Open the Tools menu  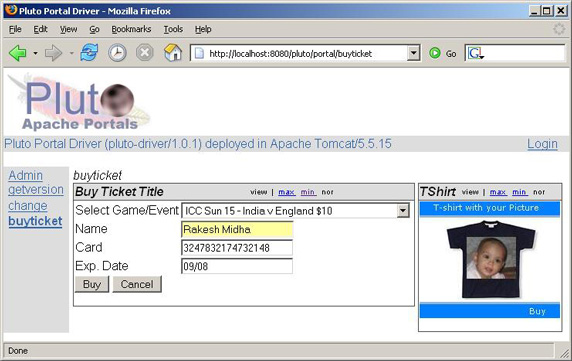pyautogui.click(x=173, y=29)
